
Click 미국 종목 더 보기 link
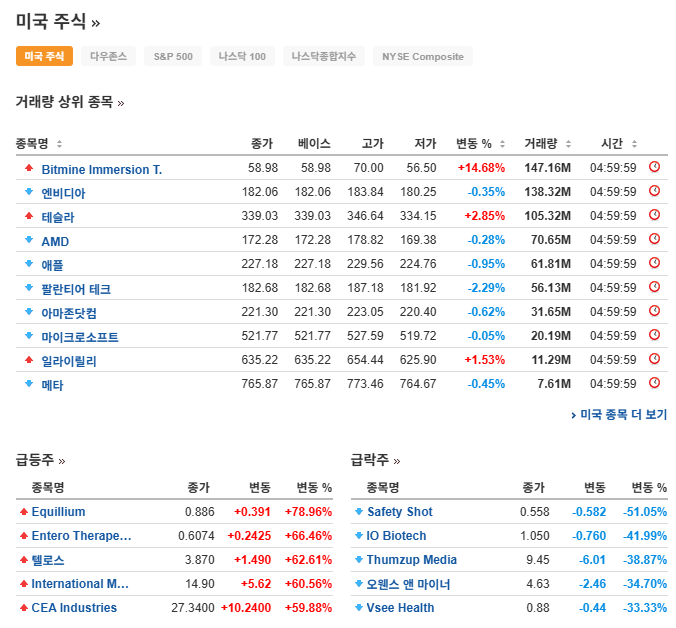tap(619, 415)
